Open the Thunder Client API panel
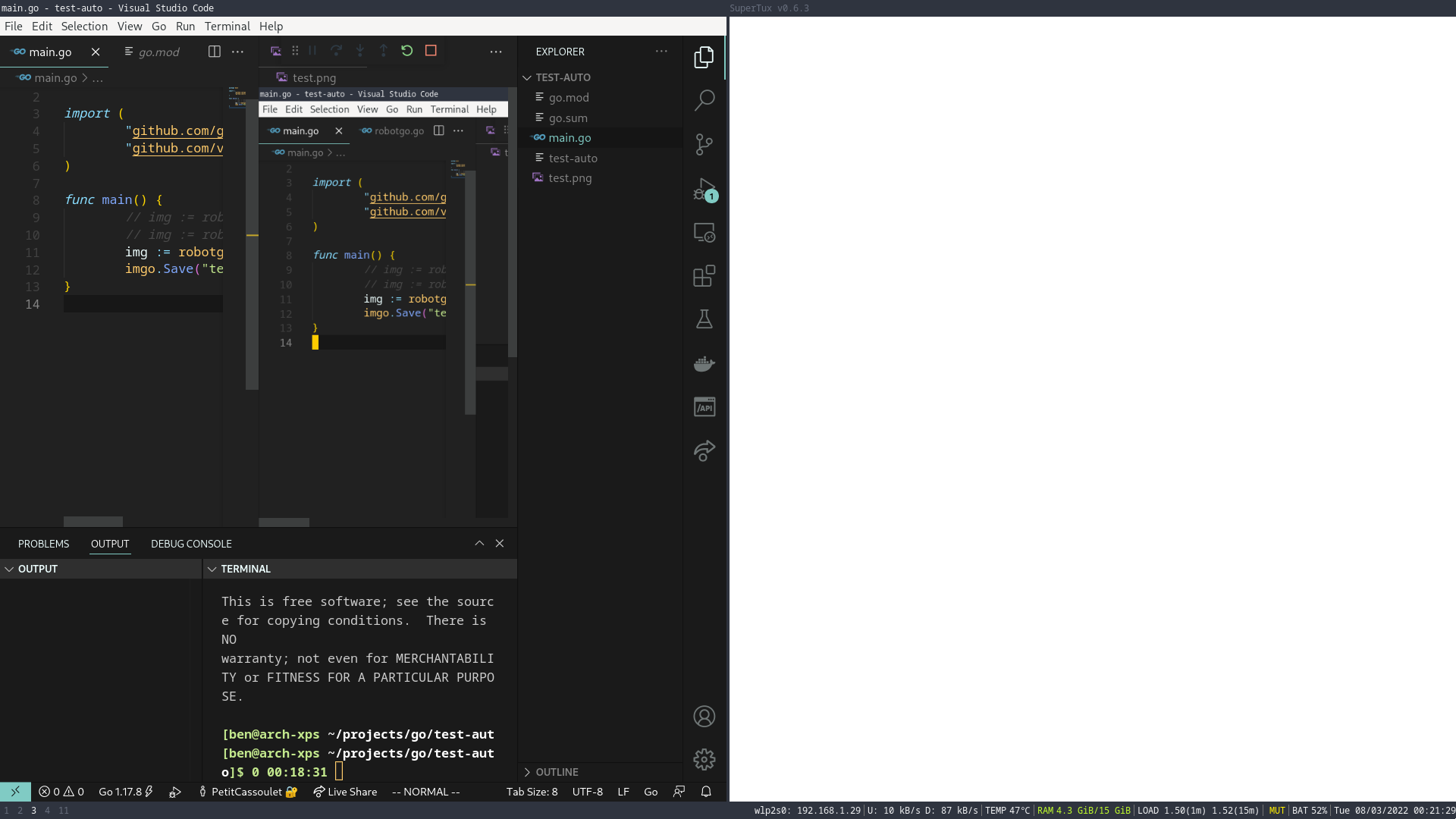The image size is (1456, 819). click(704, 406)
